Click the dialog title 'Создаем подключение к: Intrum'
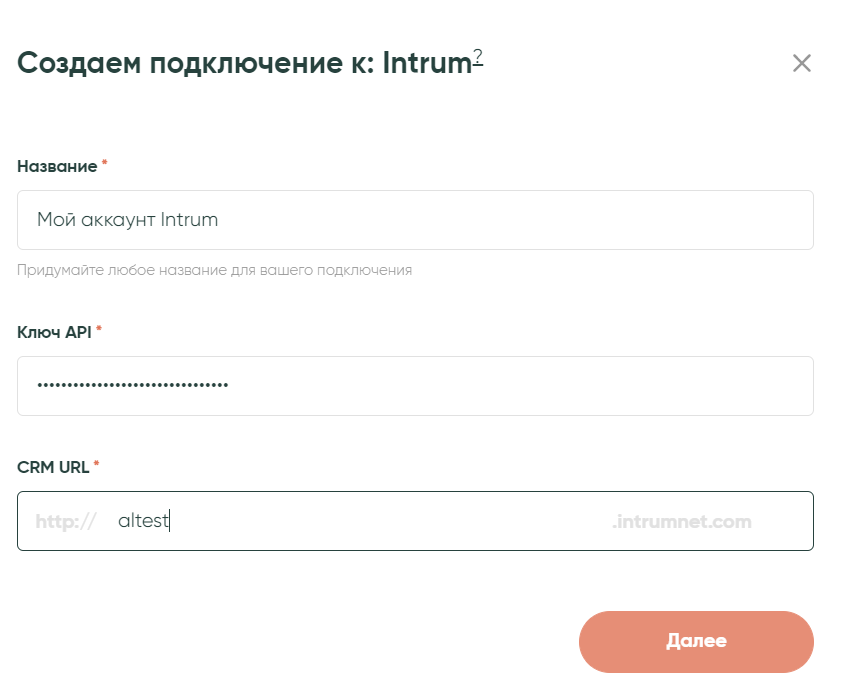 pos(243,64)
